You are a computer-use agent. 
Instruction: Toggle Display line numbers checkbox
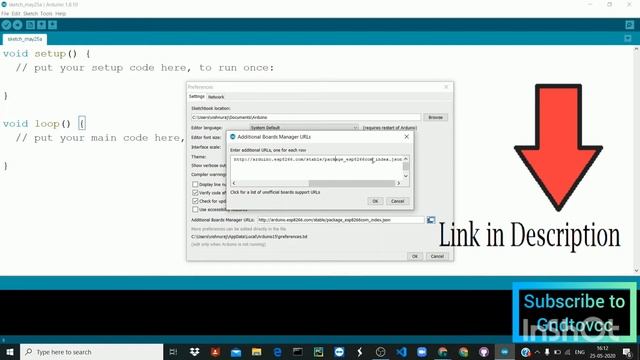[x=195, y=184]
